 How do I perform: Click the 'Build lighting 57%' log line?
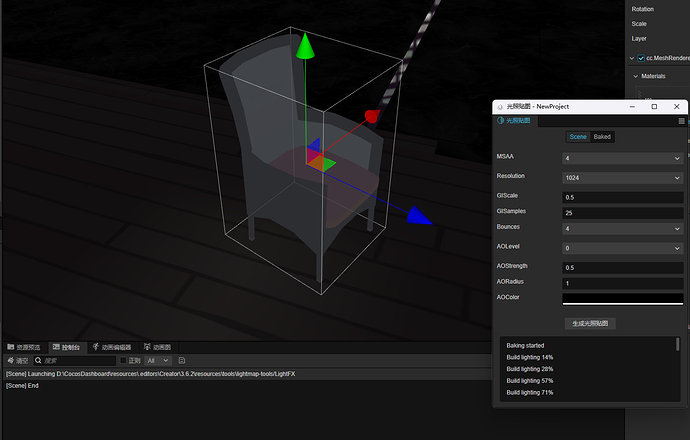click(x=529, y=381)
